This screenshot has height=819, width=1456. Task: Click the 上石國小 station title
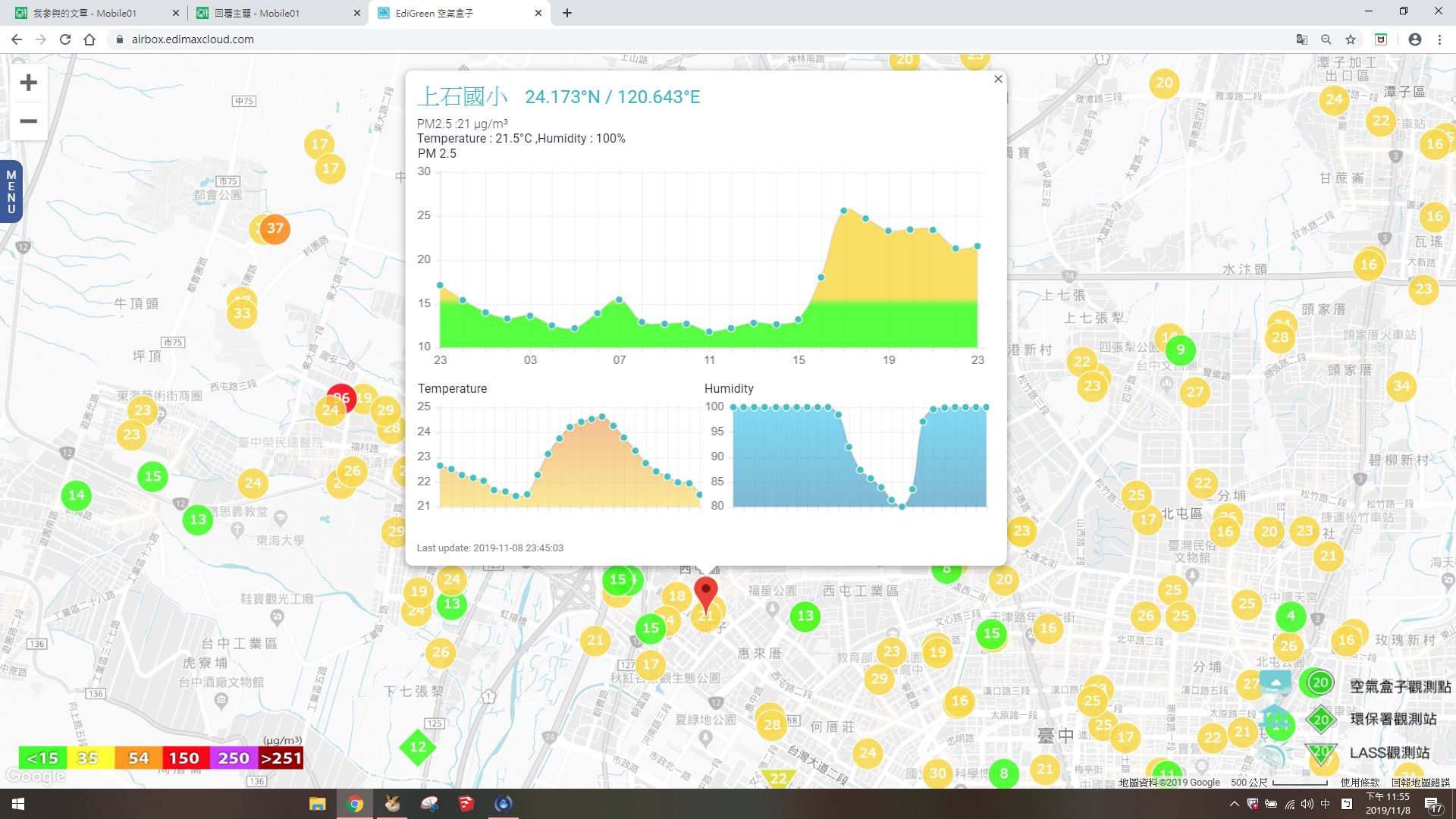[463, 96]
